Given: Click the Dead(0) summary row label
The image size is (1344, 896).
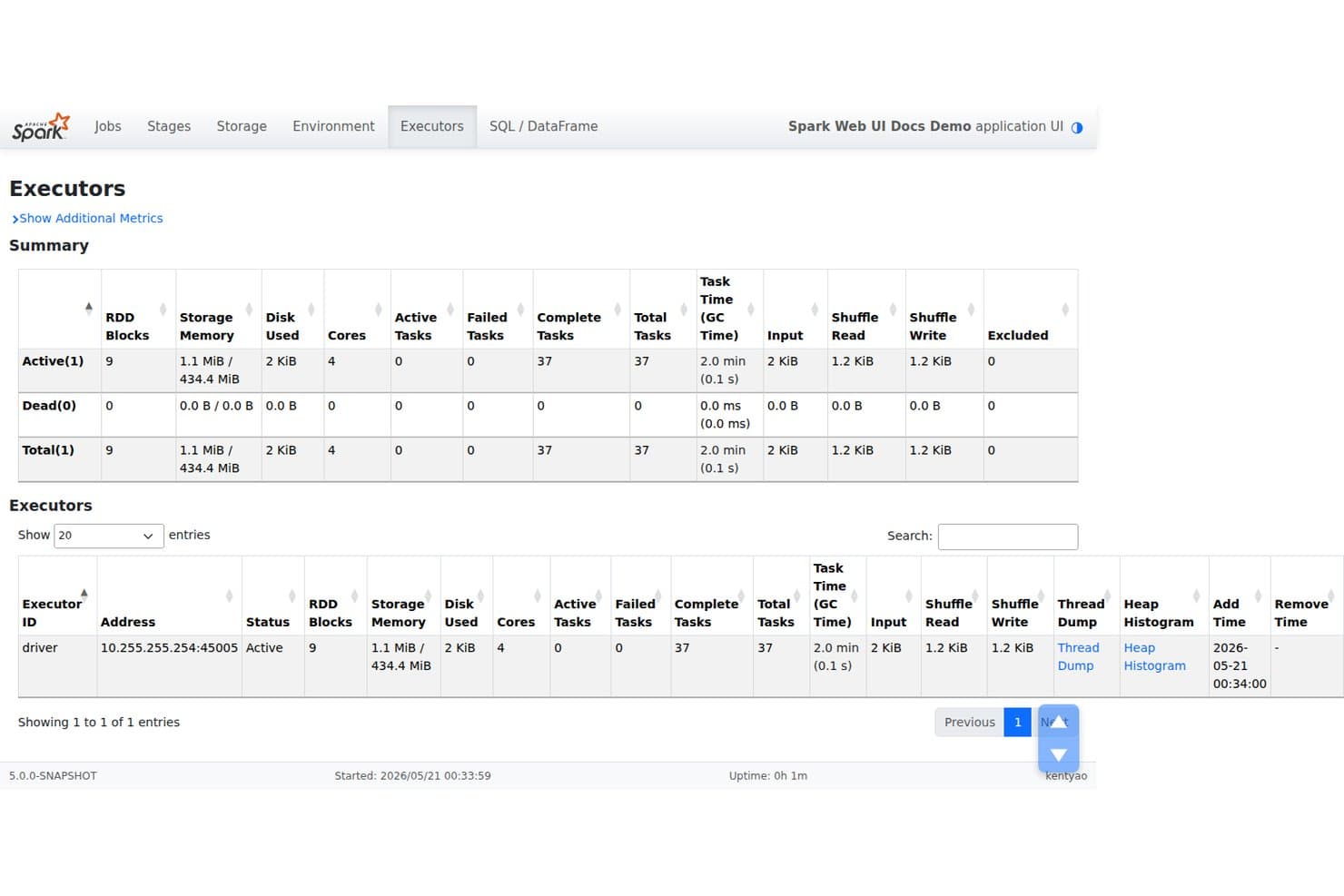Looking at the screenshot, I should [x=49, y=406].
